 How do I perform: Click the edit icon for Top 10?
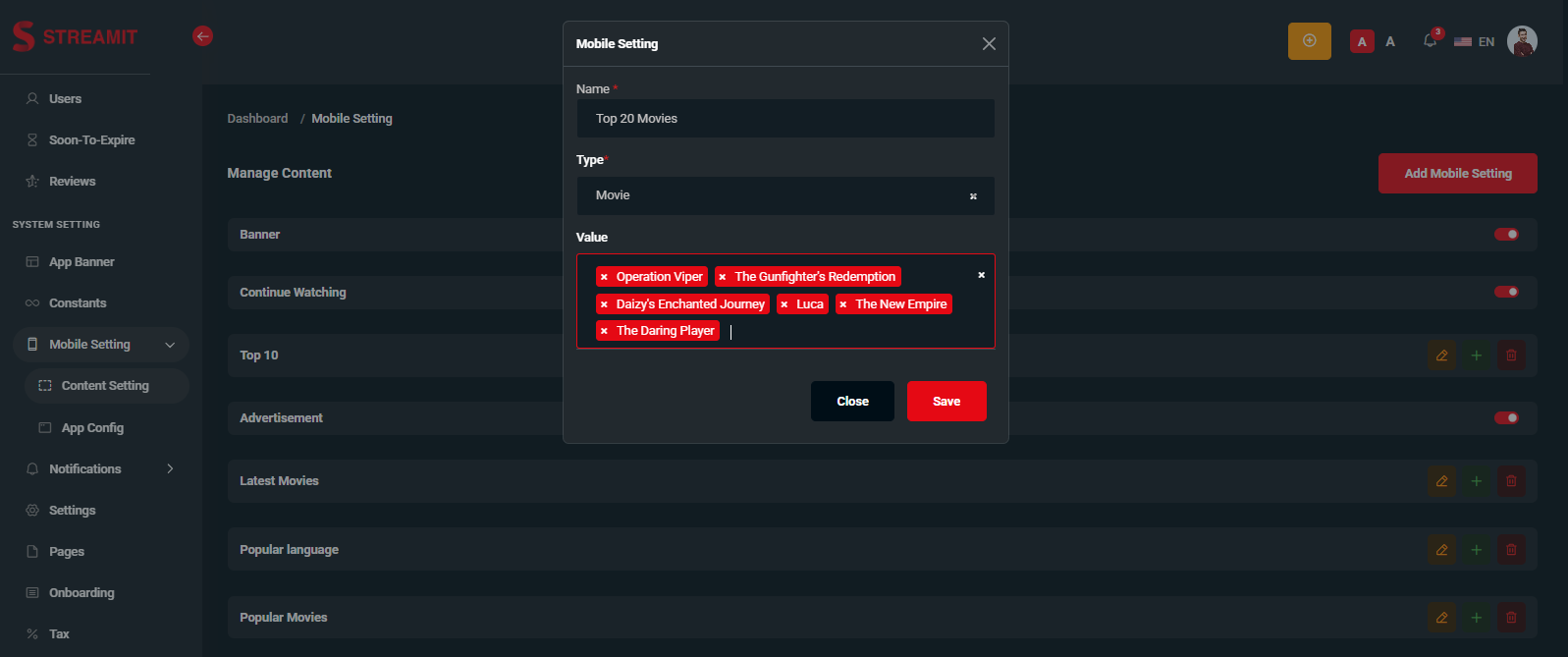click(x=1441, y=356)
